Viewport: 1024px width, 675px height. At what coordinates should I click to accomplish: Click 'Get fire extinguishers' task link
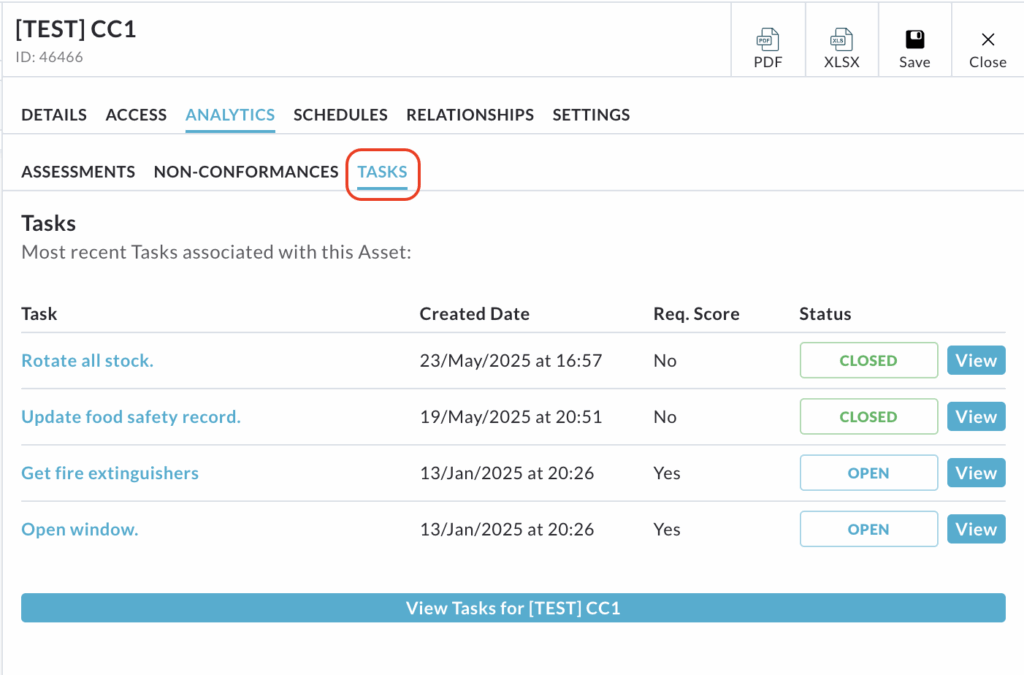pyautogui.click(x=110, y=473)
